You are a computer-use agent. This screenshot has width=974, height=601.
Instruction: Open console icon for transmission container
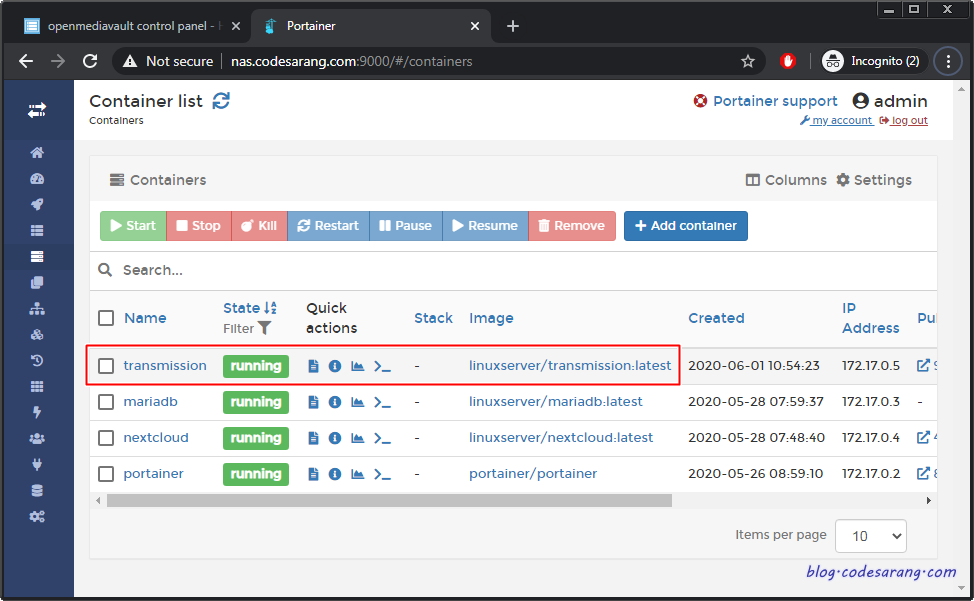[382, 366]
